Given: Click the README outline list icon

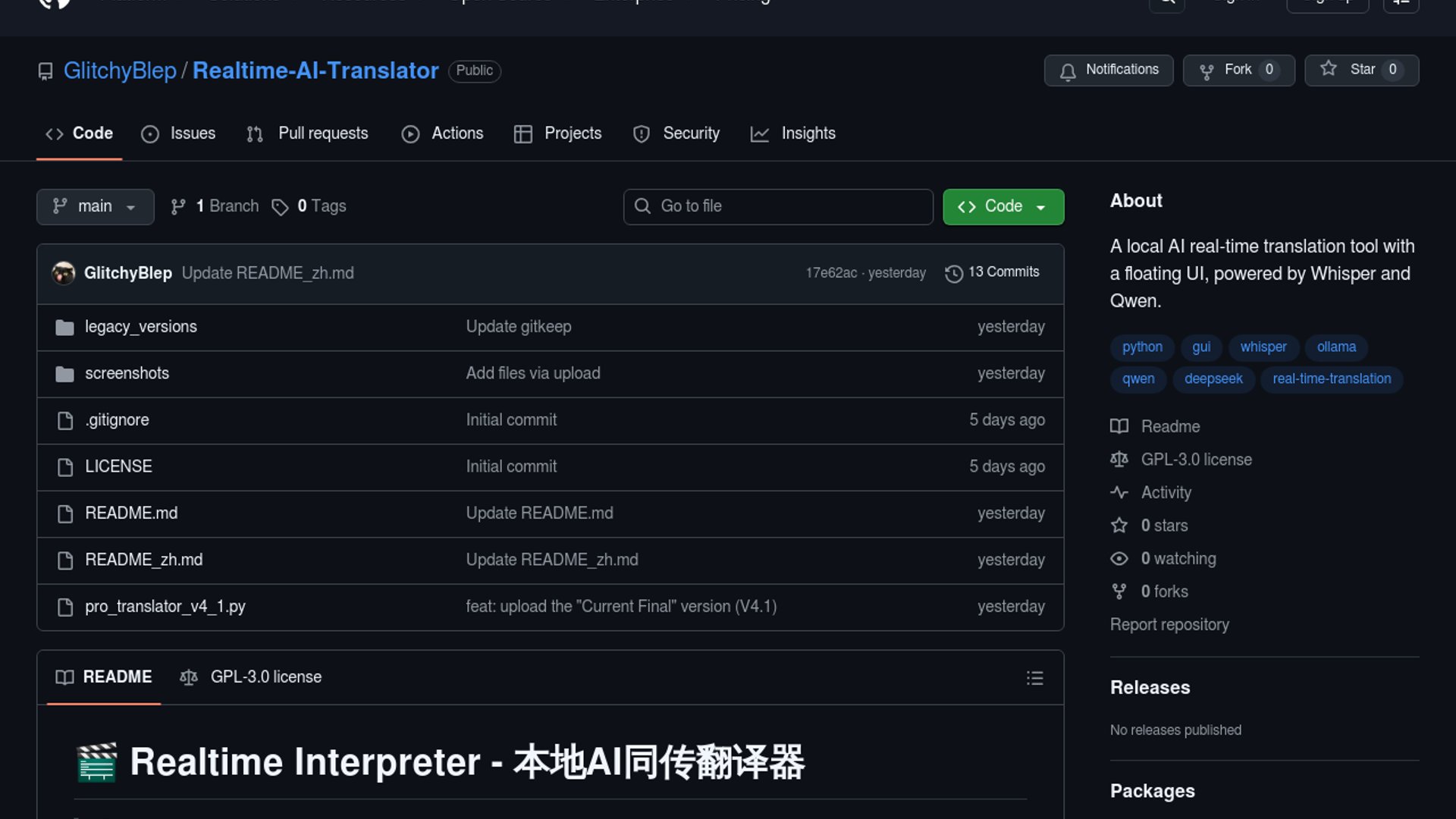Looking at the screenshot, I should (1034, 678).
